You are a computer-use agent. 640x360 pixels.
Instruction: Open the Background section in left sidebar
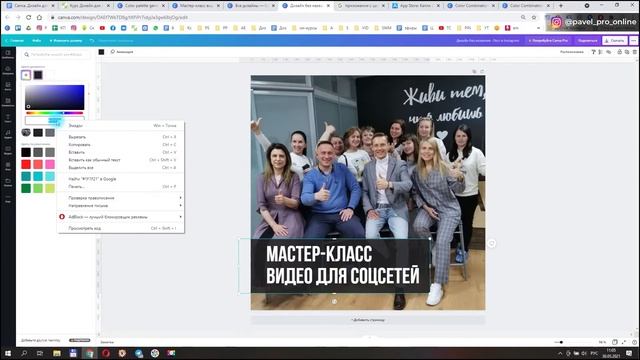[x=8, y=166]
